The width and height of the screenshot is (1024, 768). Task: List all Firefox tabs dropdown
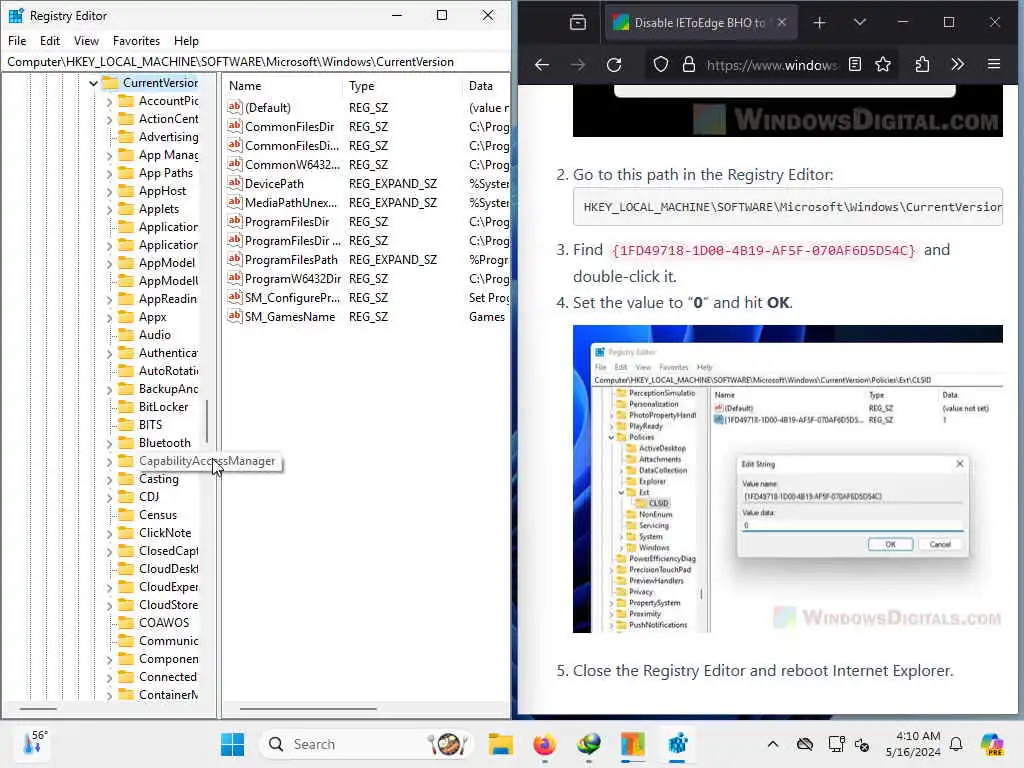[x=859, y=22]
